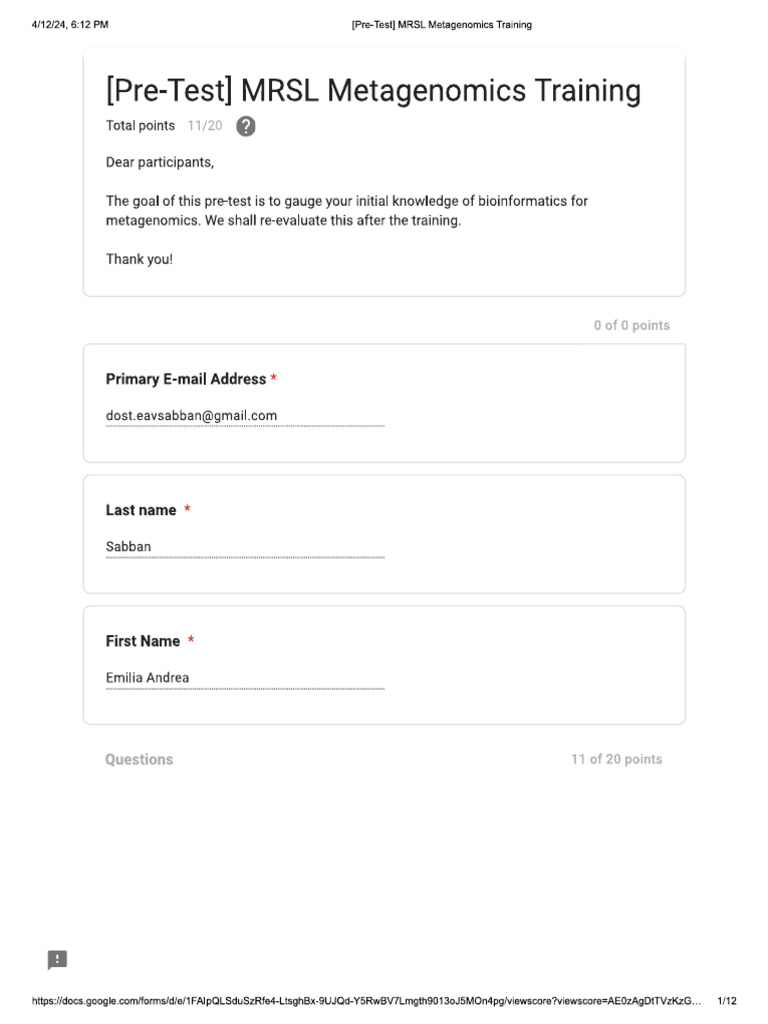Click the "Thank you!" text
Screen dimensions: 768x1024
(x=139, y=259)
